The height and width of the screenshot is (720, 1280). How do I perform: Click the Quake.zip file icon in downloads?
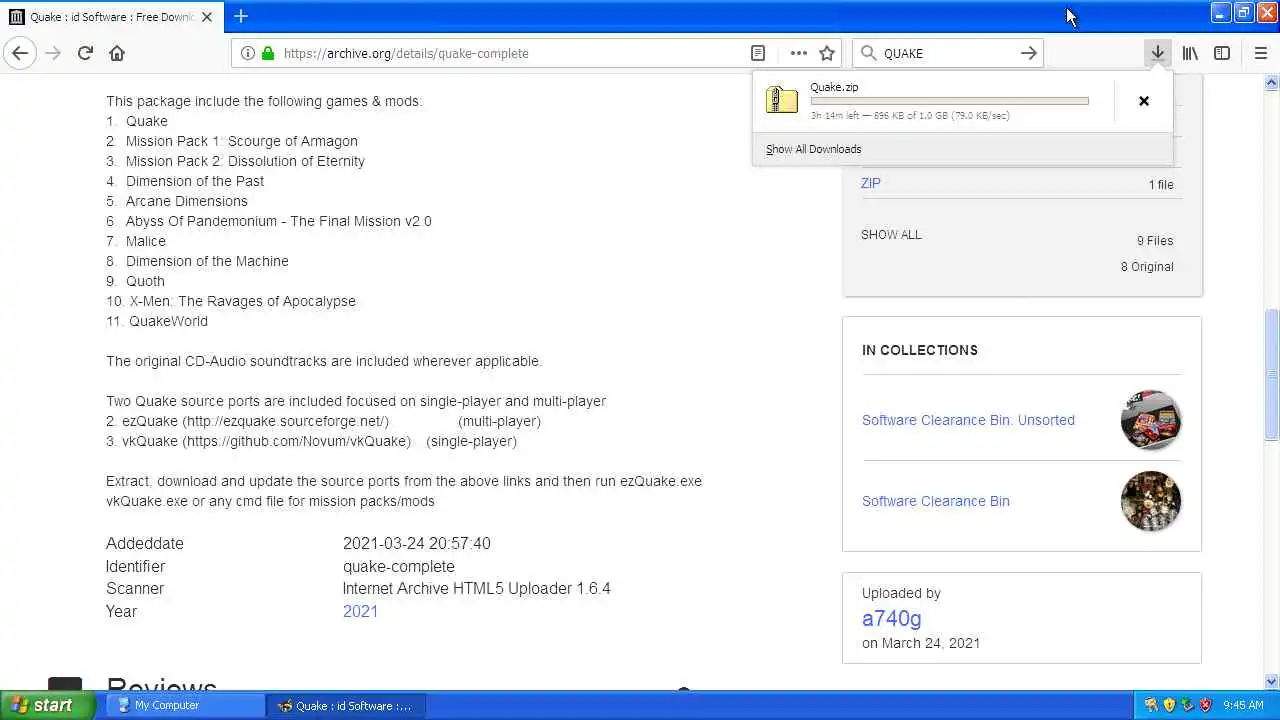click(x=782, y=100)
